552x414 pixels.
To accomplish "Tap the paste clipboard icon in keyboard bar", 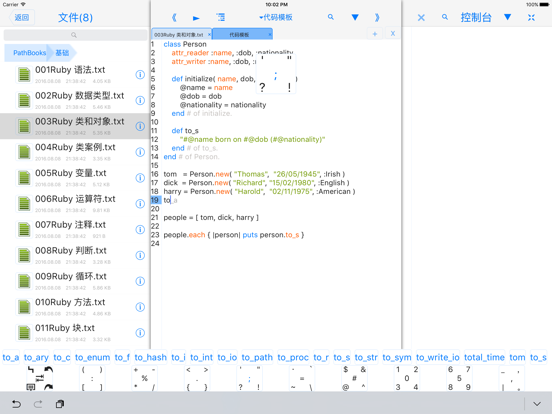I will (x=60, y=404).
